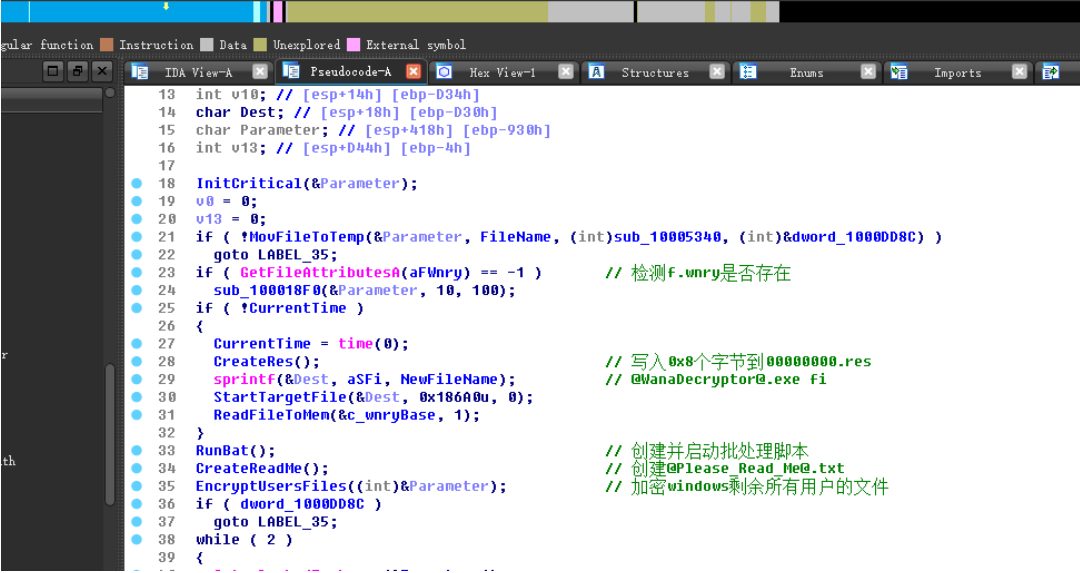The image size is (1080, 573).
Task: Click the Structures tab icon
Action: click(x=596, y=72)
